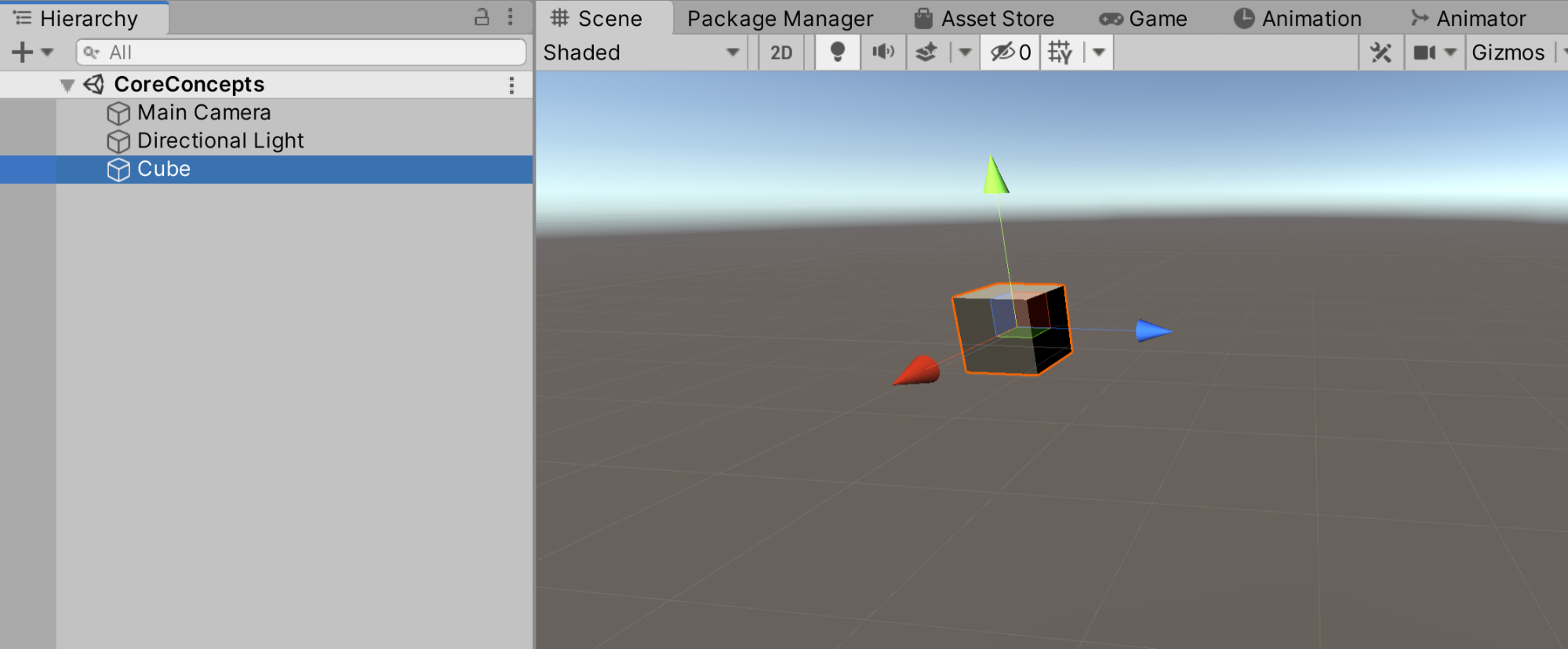Screen dimensions: 1568x649
Task: Click the selected cube in the Scene view
Action: tap(1012, 330)
